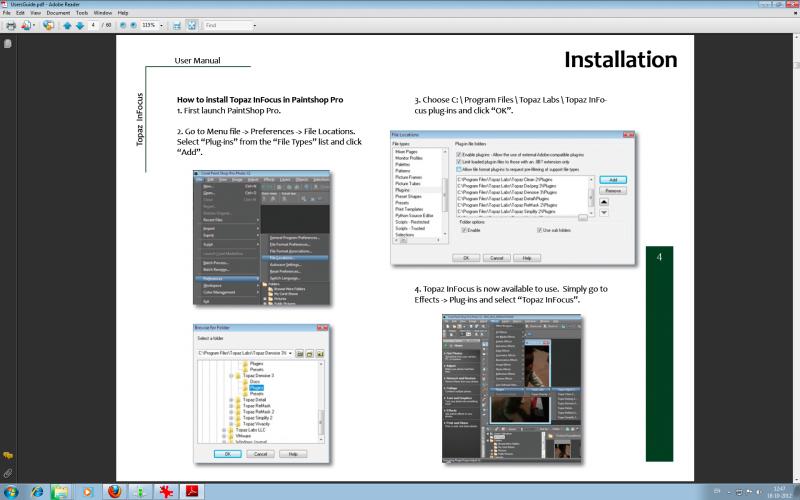
Task: Open the Help menu
Action: 123,13
